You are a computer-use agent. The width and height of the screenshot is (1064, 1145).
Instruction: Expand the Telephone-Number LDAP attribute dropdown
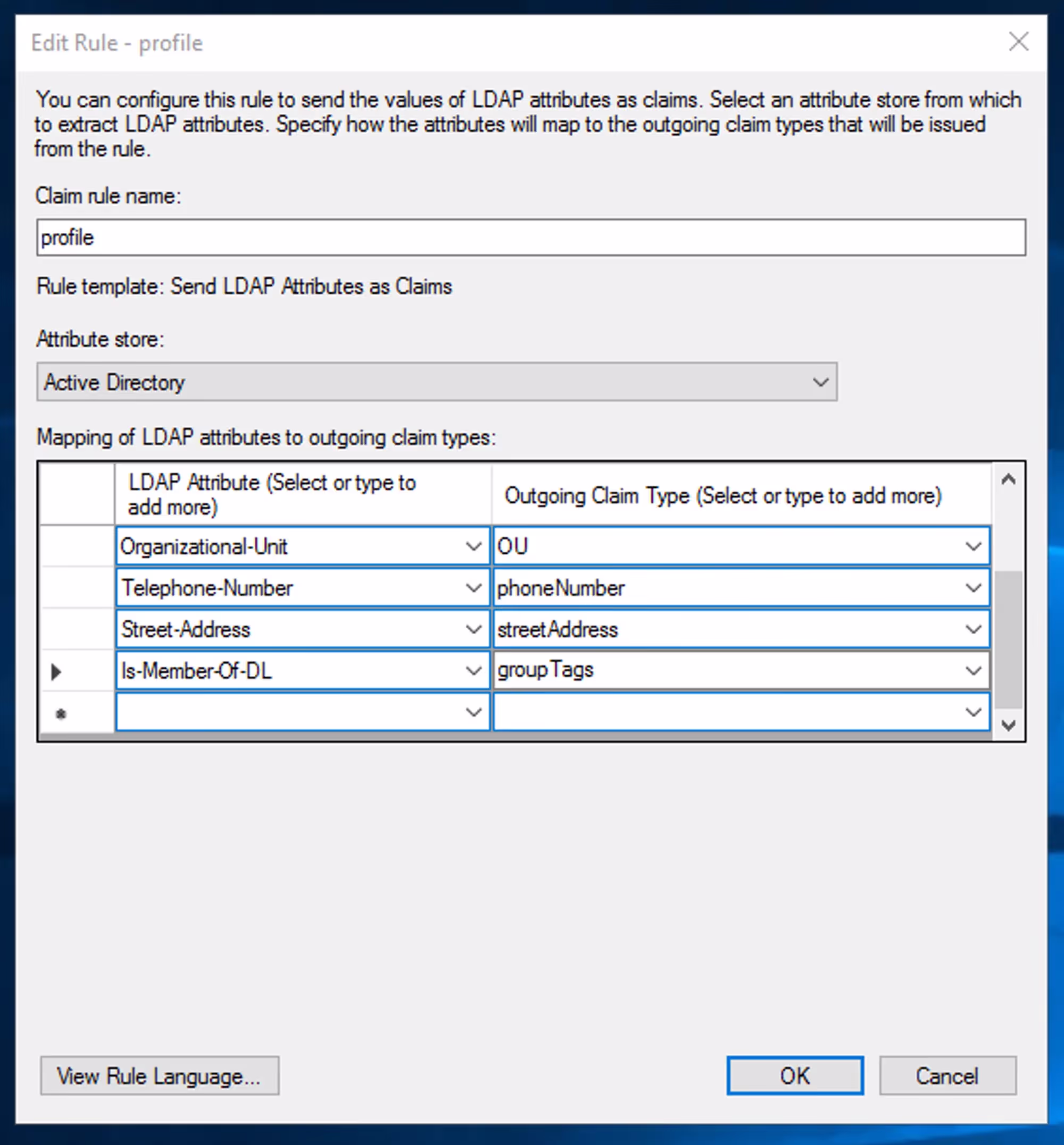pyautogui.click(x=473, y=587)
